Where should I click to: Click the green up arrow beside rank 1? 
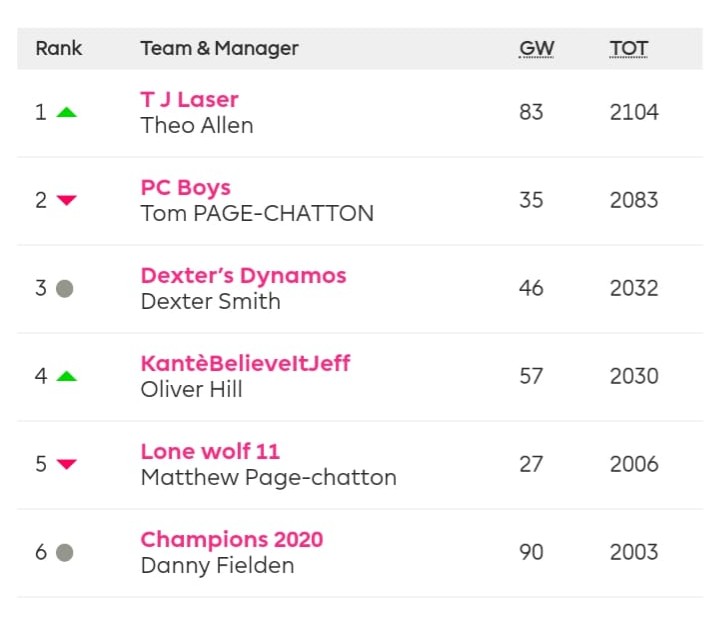[x=66, y=112]
